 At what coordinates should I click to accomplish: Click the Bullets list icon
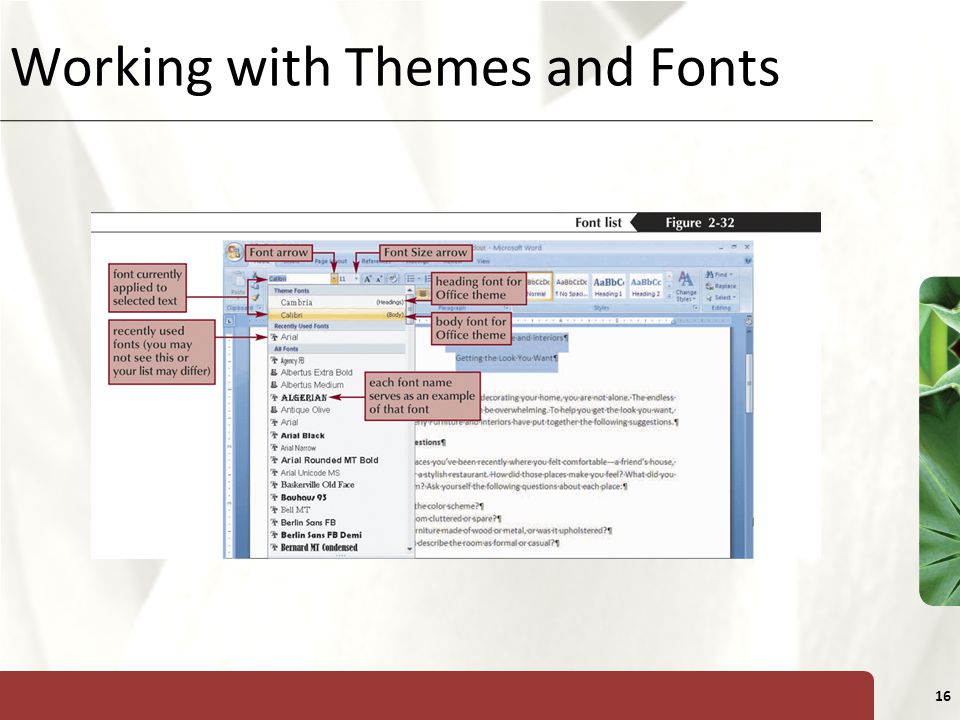click(411, 279)
